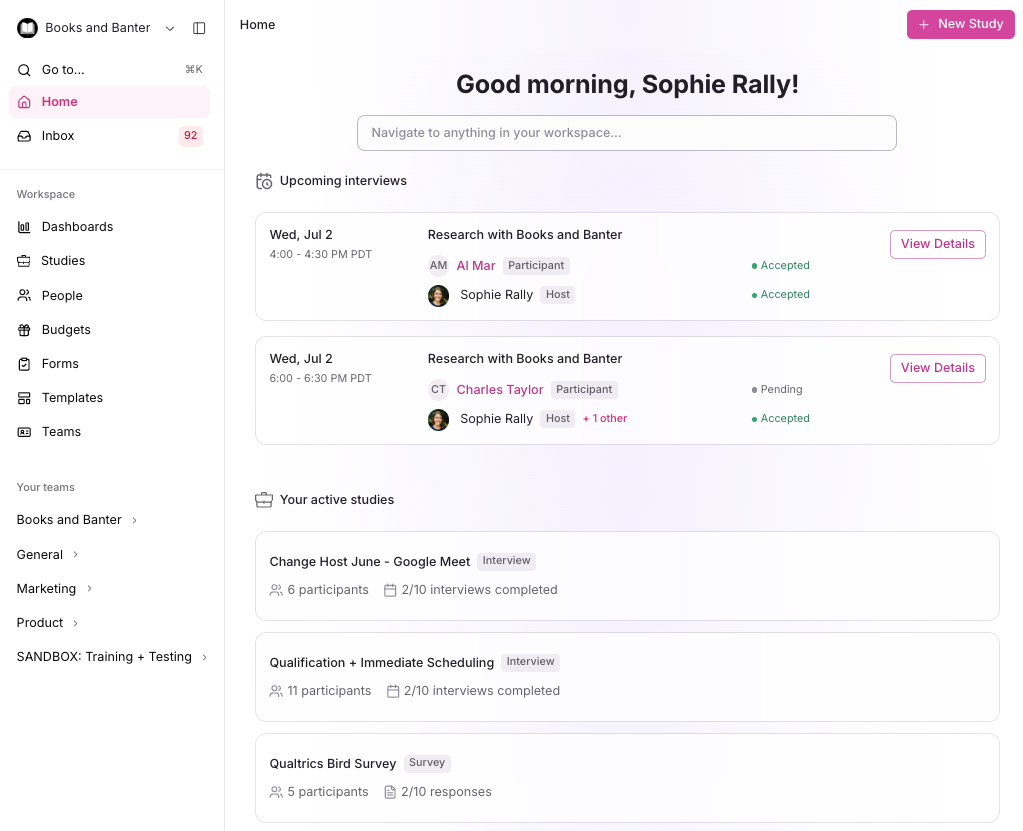Click the participants icon next to 11 participants
The image size is (1023, 831).
(276, 691)
